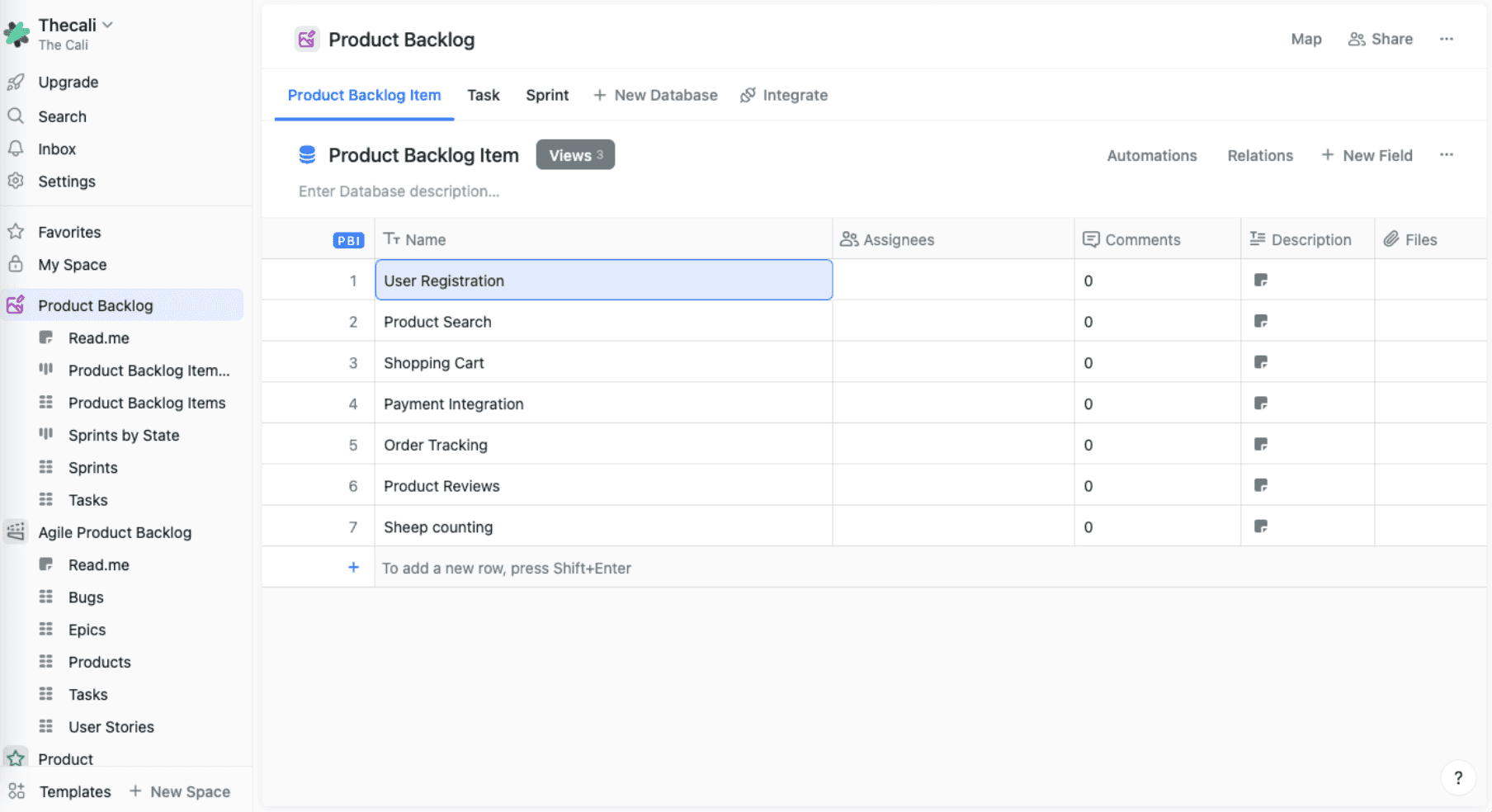Open Description note icon for Shopping Cart row
Viewport: 1492px width, 812px height.
point(1261,362)
